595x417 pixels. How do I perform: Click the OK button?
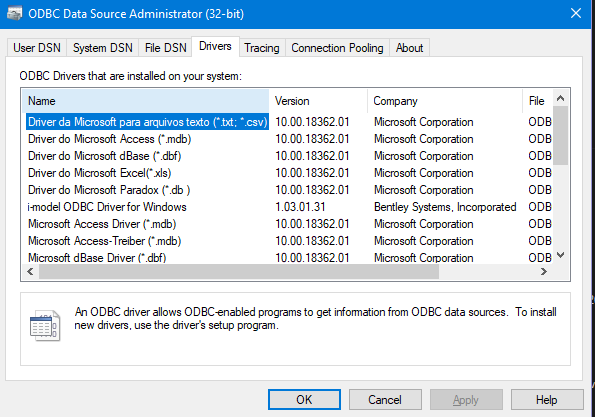(304, 400)
